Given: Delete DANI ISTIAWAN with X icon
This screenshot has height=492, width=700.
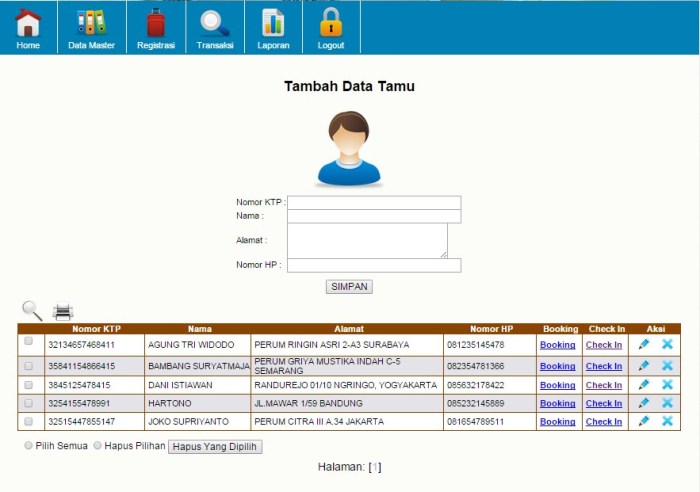Looking at the screenshot, I should [x=667, y=384].
